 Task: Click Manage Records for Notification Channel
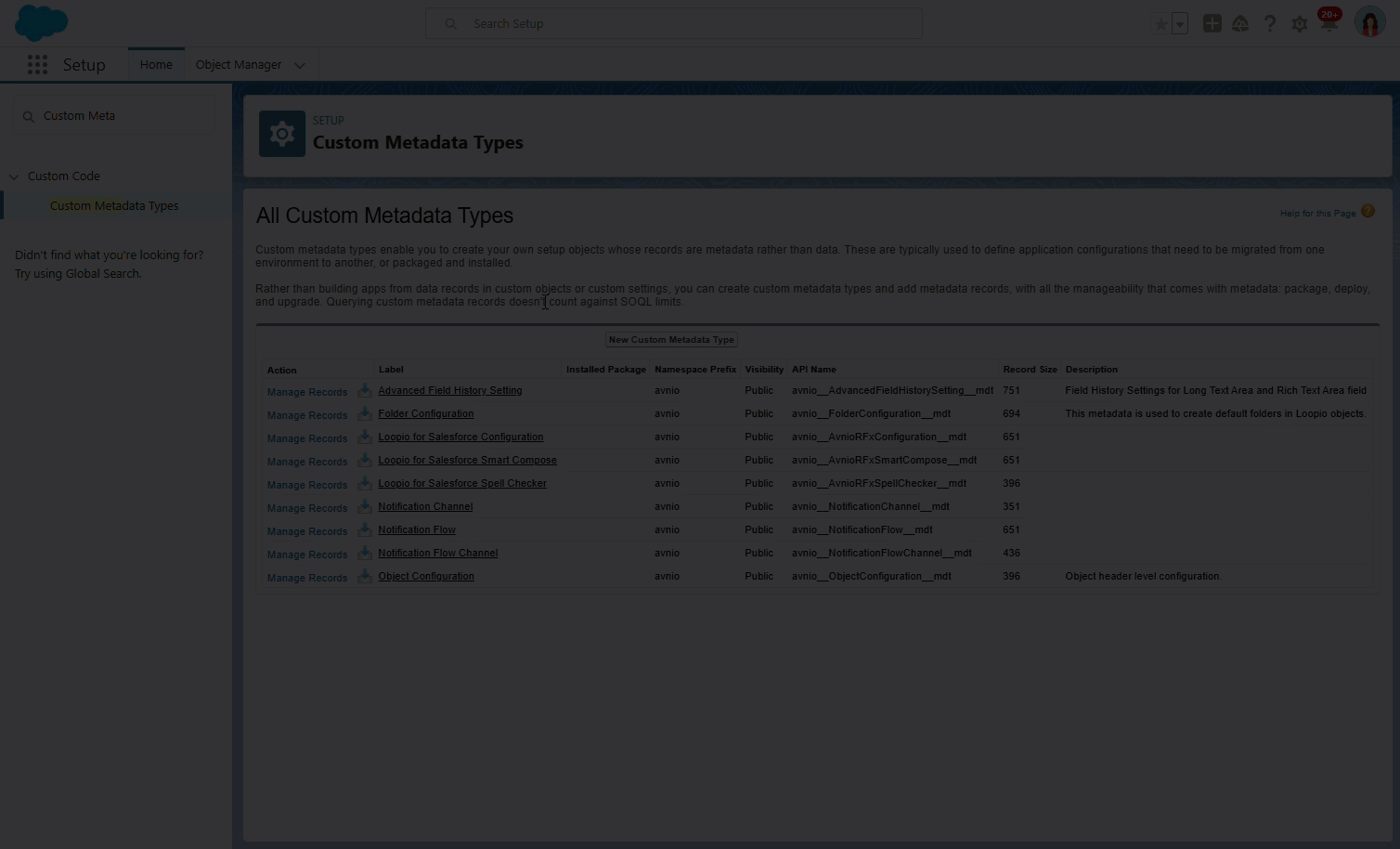tap(307, 508)
